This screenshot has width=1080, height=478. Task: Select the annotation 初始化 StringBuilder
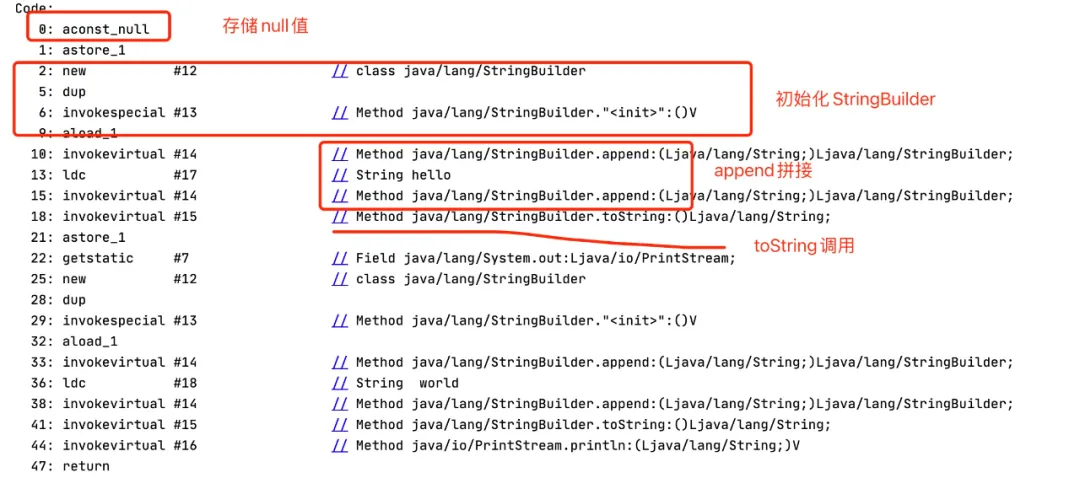click(855, 99)
